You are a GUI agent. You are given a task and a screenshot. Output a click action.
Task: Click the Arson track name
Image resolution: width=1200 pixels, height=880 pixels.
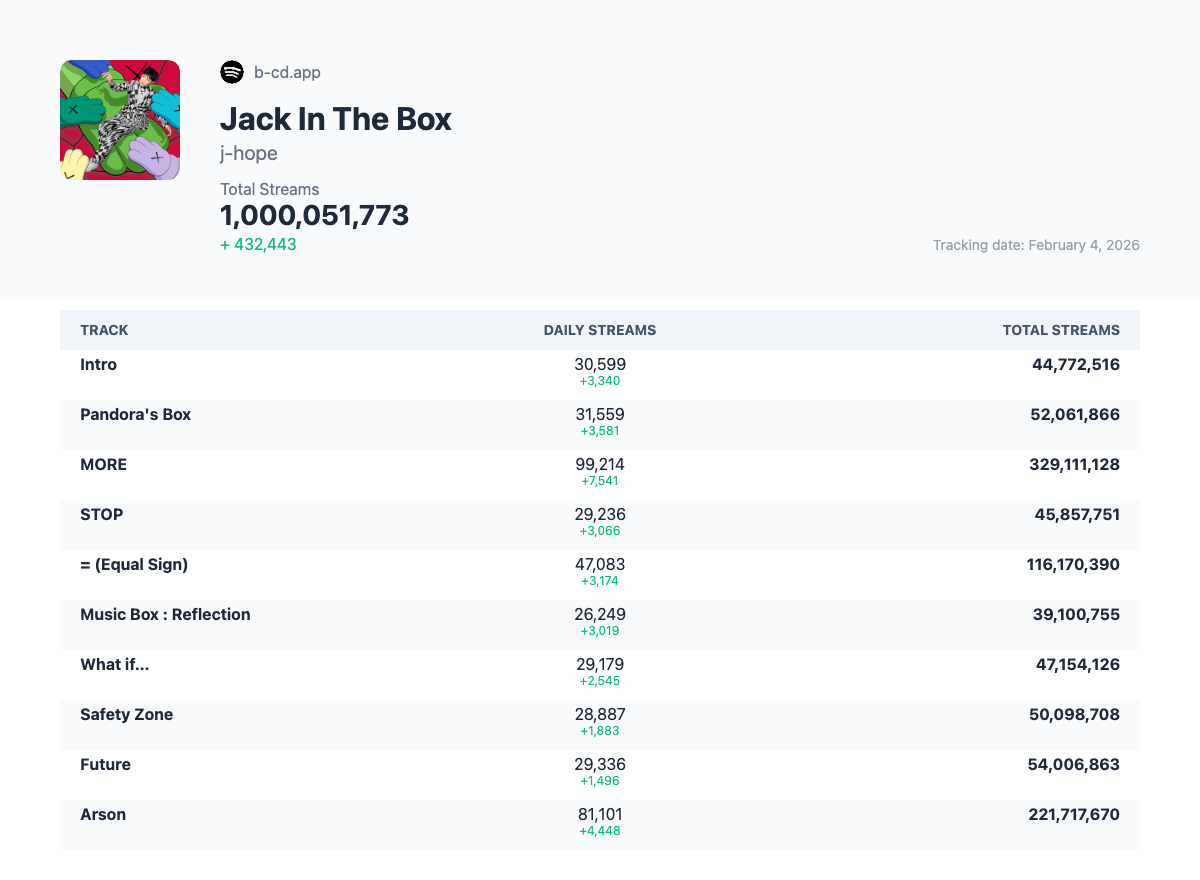pyautogui.click(x=103, y=815)
